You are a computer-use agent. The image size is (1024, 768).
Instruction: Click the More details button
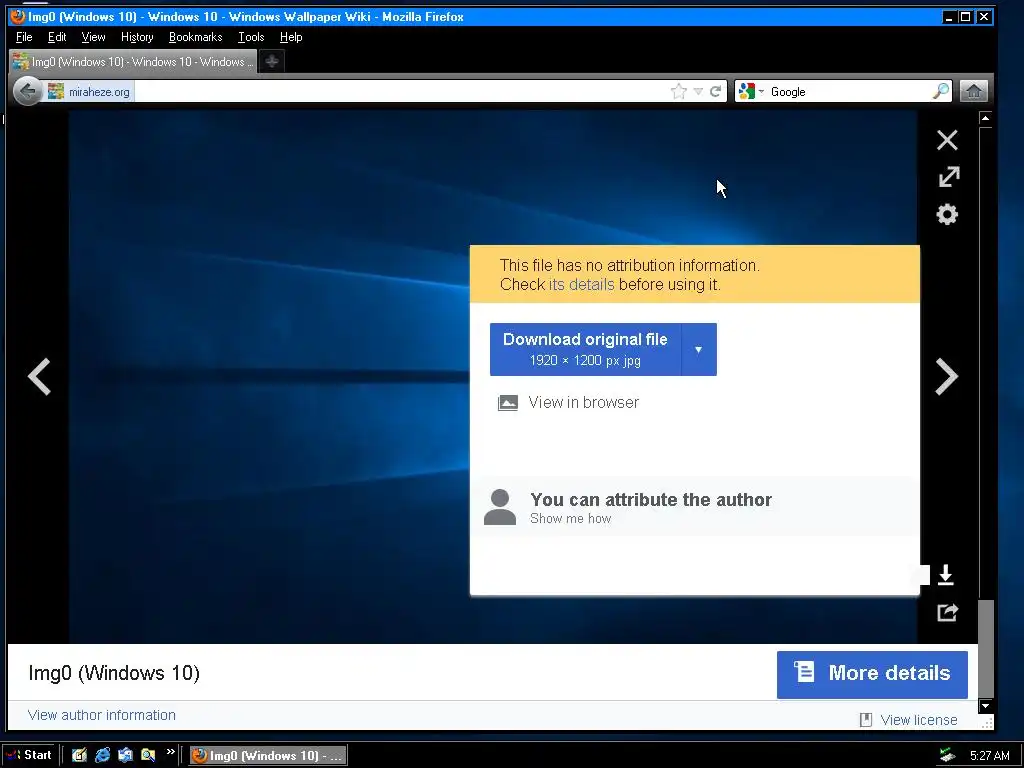point(872,674)
